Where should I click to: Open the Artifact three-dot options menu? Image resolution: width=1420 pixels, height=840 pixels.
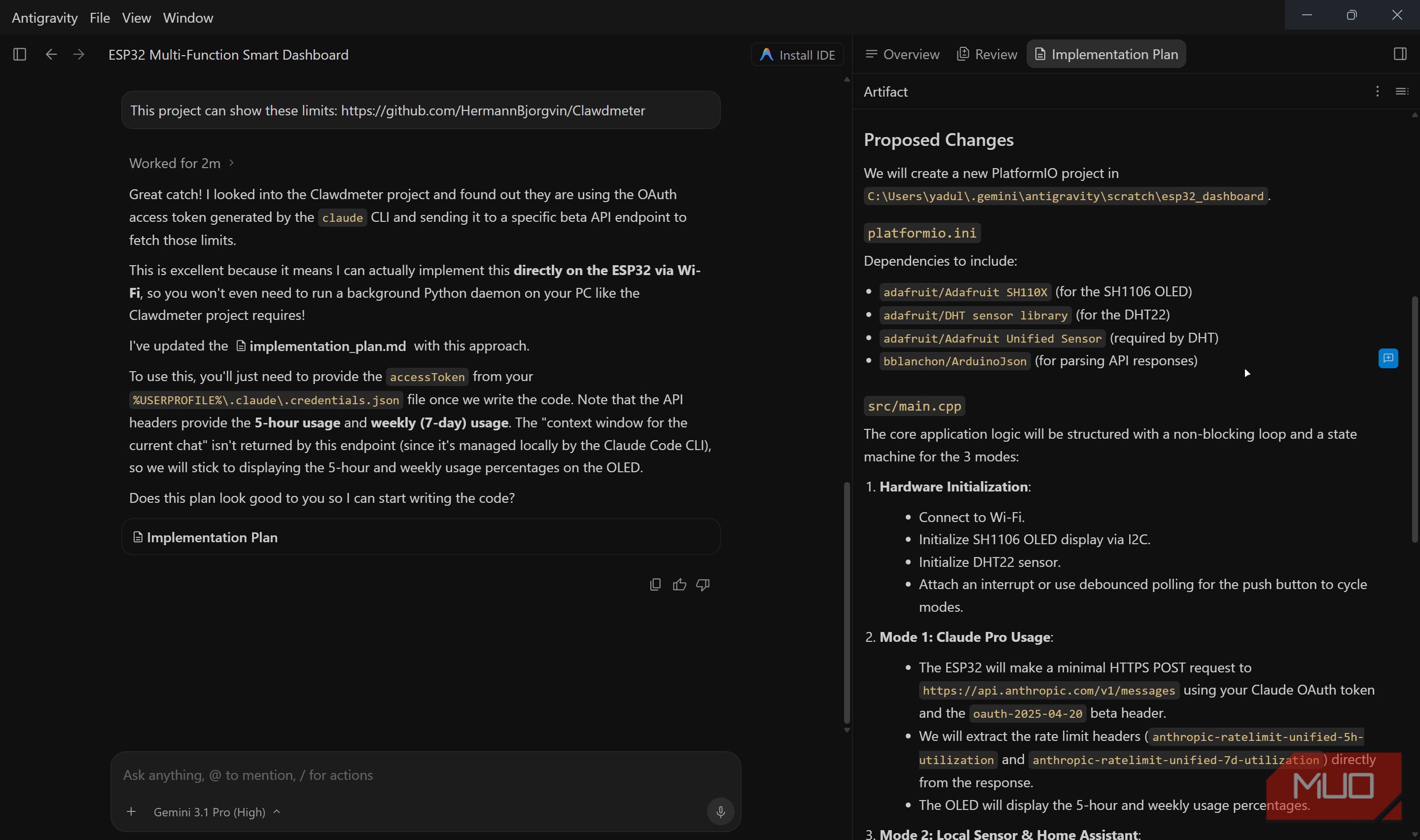point(1377,91)
